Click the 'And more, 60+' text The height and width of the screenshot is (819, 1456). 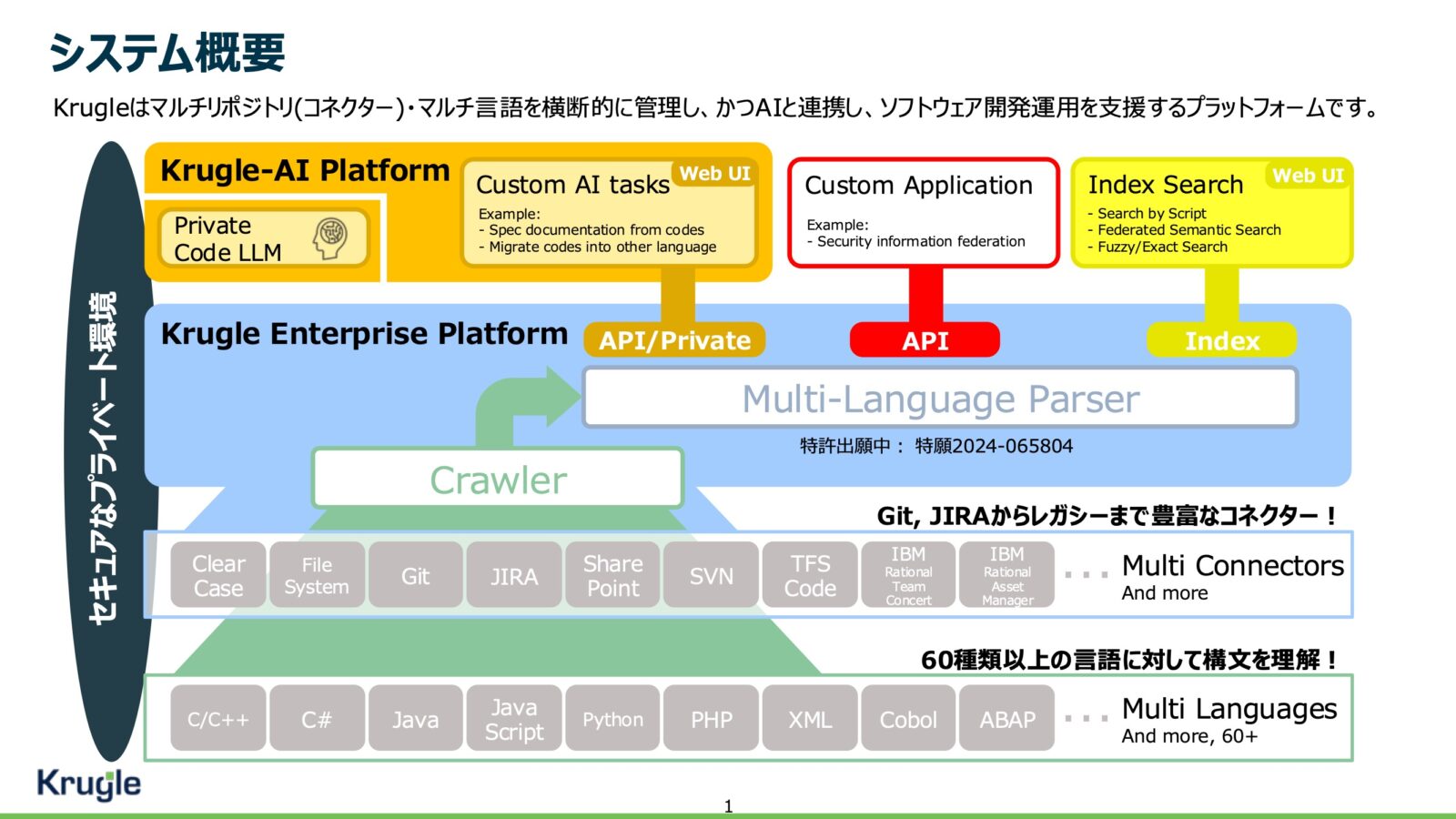click(1189, 736)
